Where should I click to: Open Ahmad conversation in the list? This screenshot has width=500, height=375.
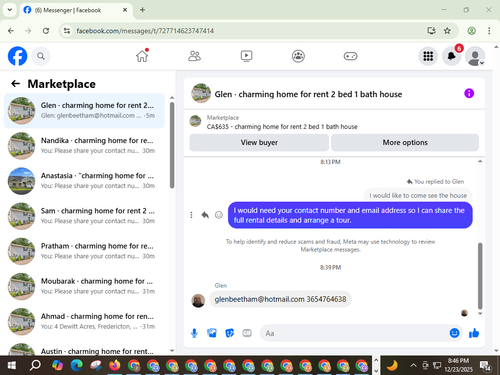(x=84, y=322)
